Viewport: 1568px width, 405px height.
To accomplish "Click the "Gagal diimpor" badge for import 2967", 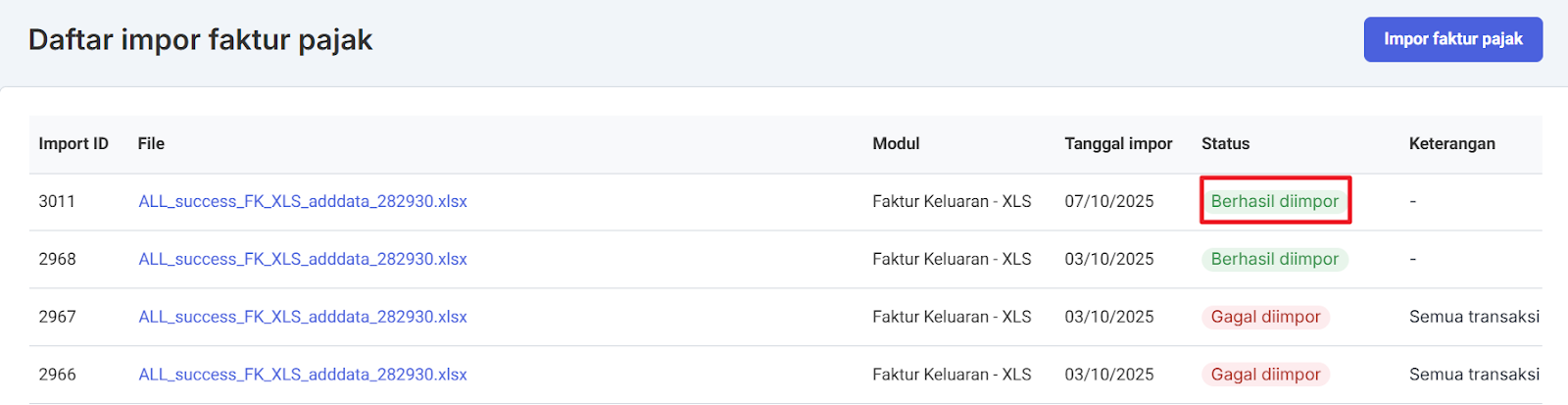I will click(x=1265, y=317).
